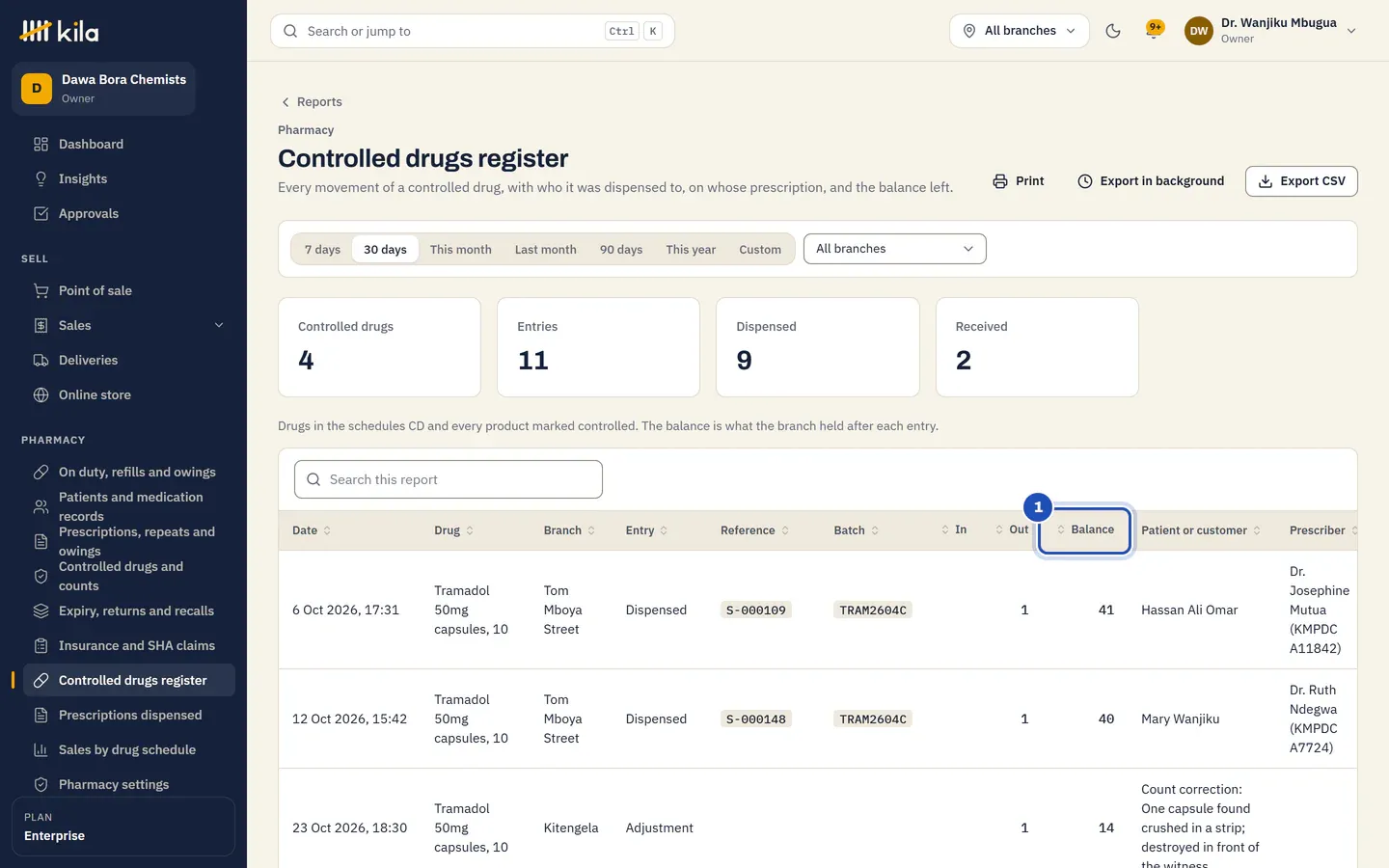The image size is (1389, 868).
Task: Open the All branches filter dropdown
Action: click(894, 249)
